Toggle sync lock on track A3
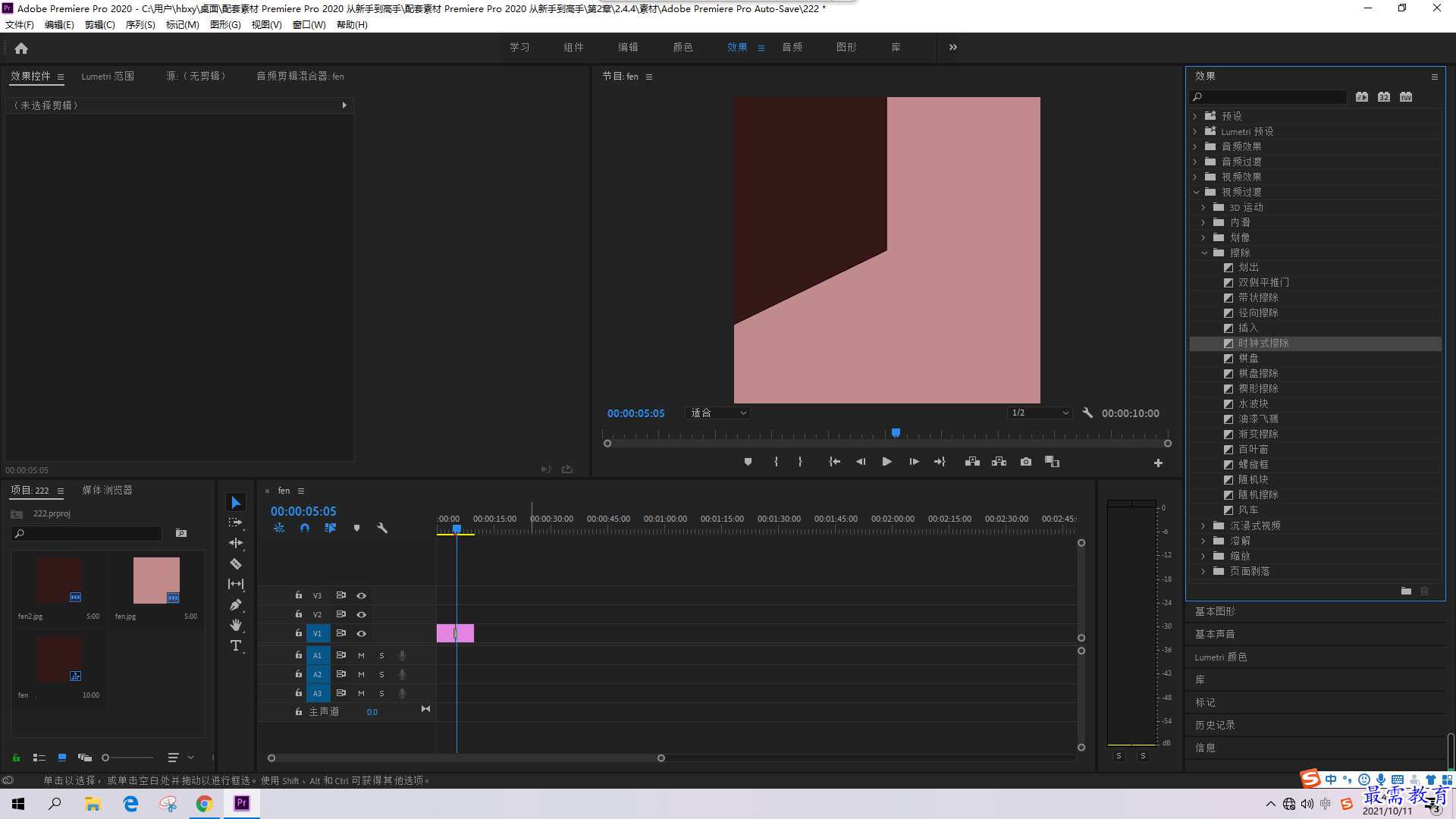Image resolution: width=1456 pixels, height=819 pixels. 341,693
